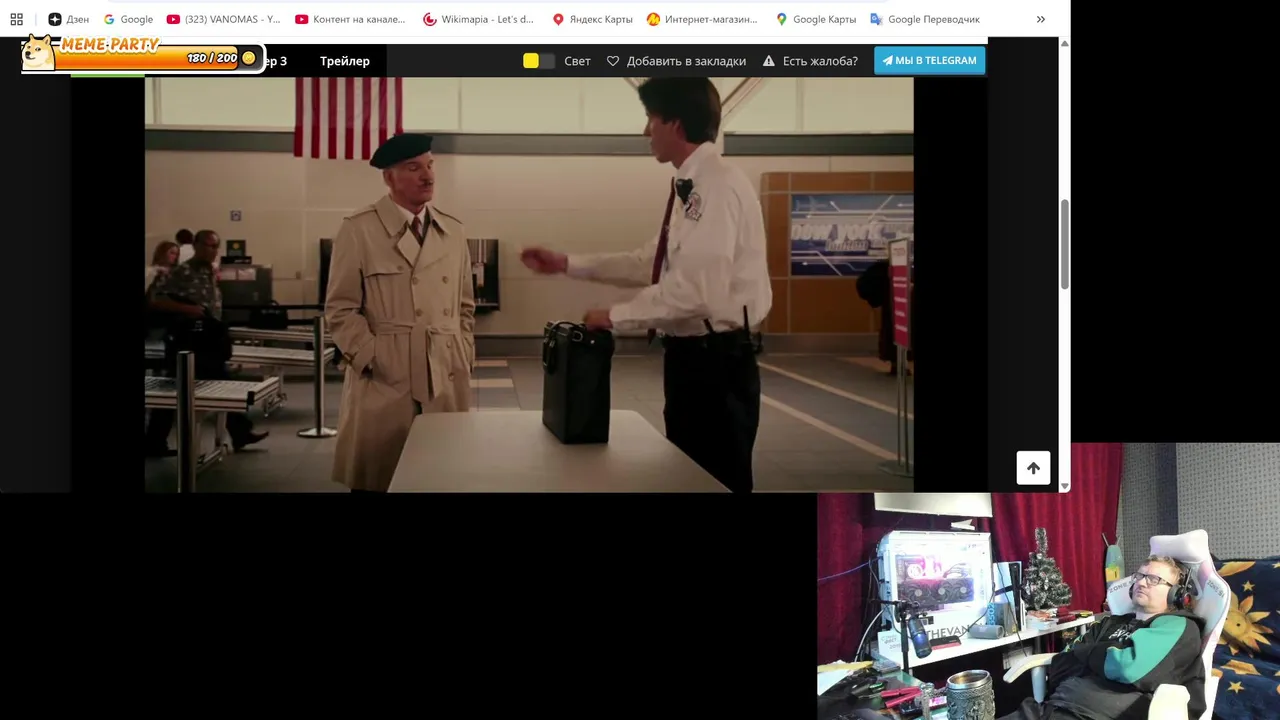Click the scroll-to-top arrow button
Image resolution: width=1280 pixels, height=720 pixels.
[x=1033, y=468]
